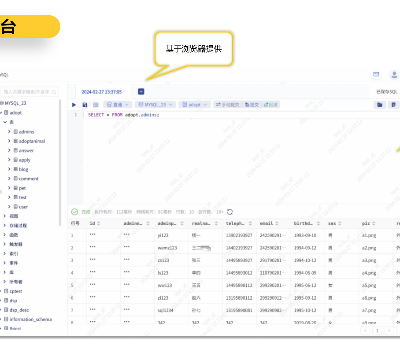Click the sort icon on the sex column
Screen dimensions: 400x360
tap(340, 223)
